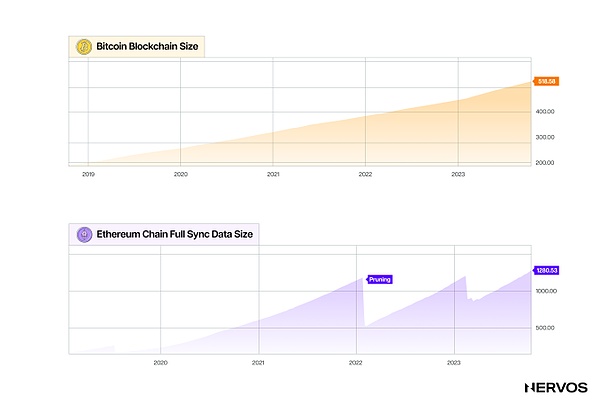Screen dimensions: 600x405
Task: Click the orange 518.58 value badge
Action: [x=547, y=83]
